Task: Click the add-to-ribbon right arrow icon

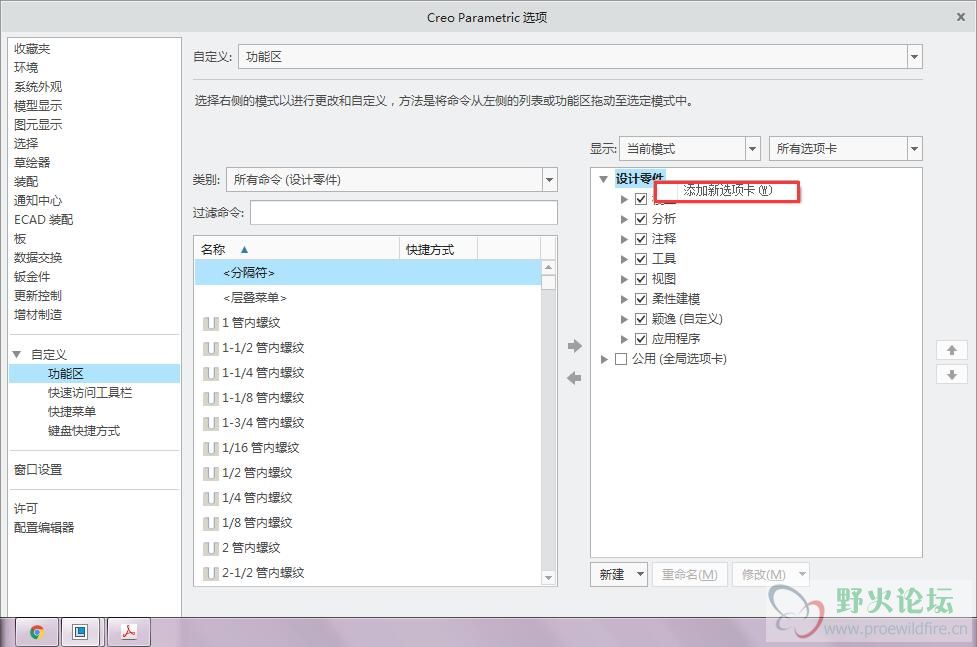Action: (x=574, y=346)
